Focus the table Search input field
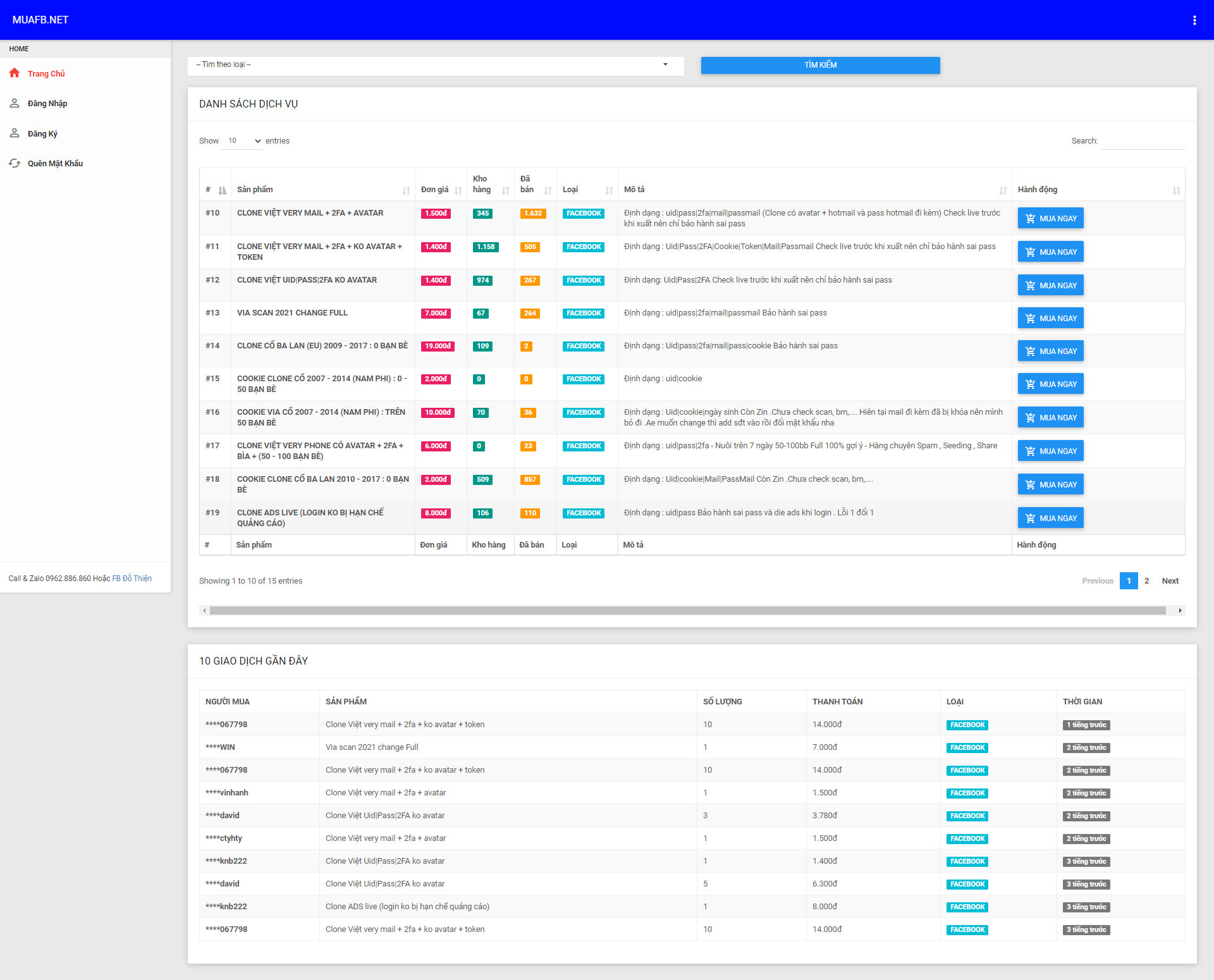 (x=1143, y=141)
